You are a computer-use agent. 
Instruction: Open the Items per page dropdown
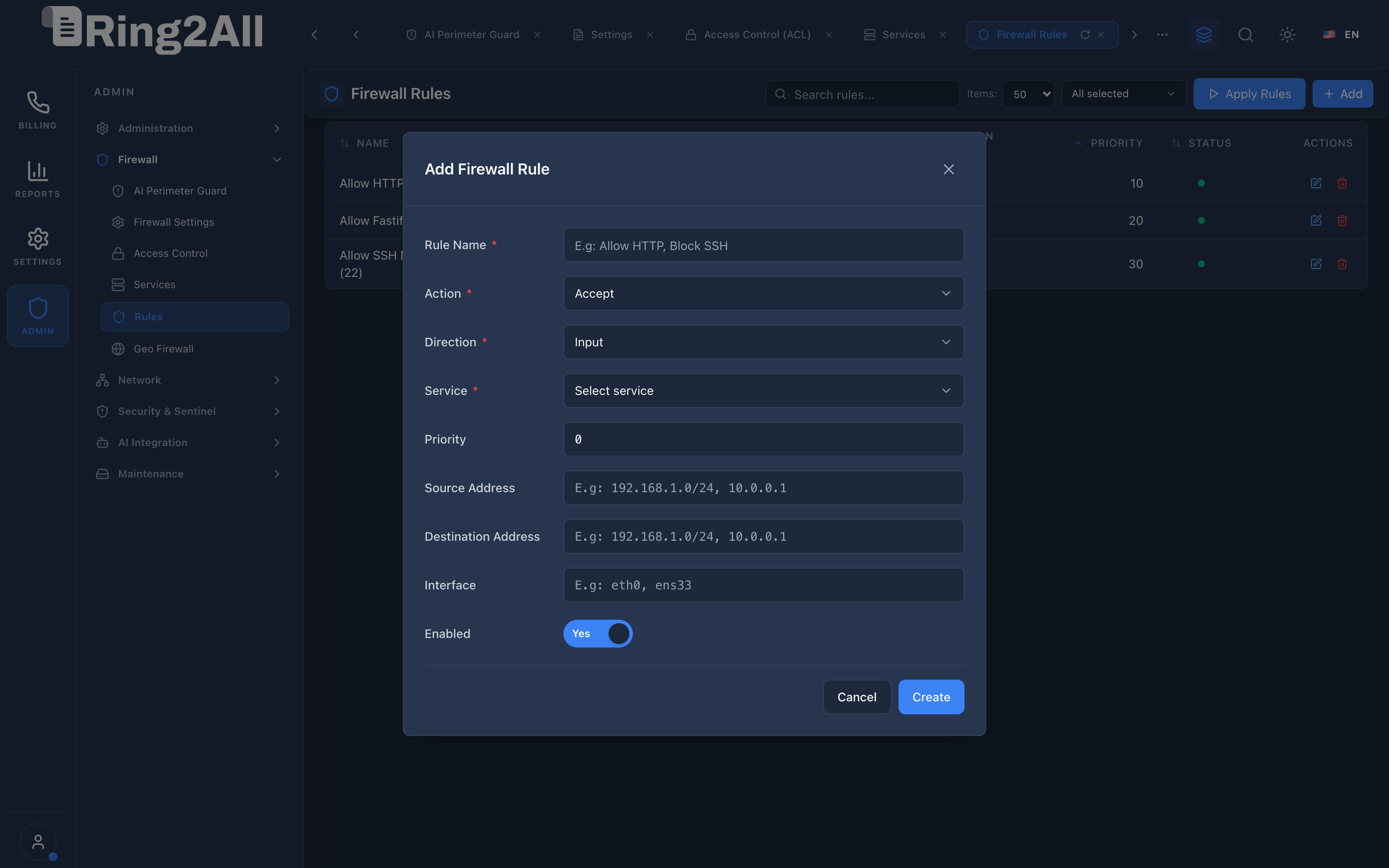[1028, 94]
